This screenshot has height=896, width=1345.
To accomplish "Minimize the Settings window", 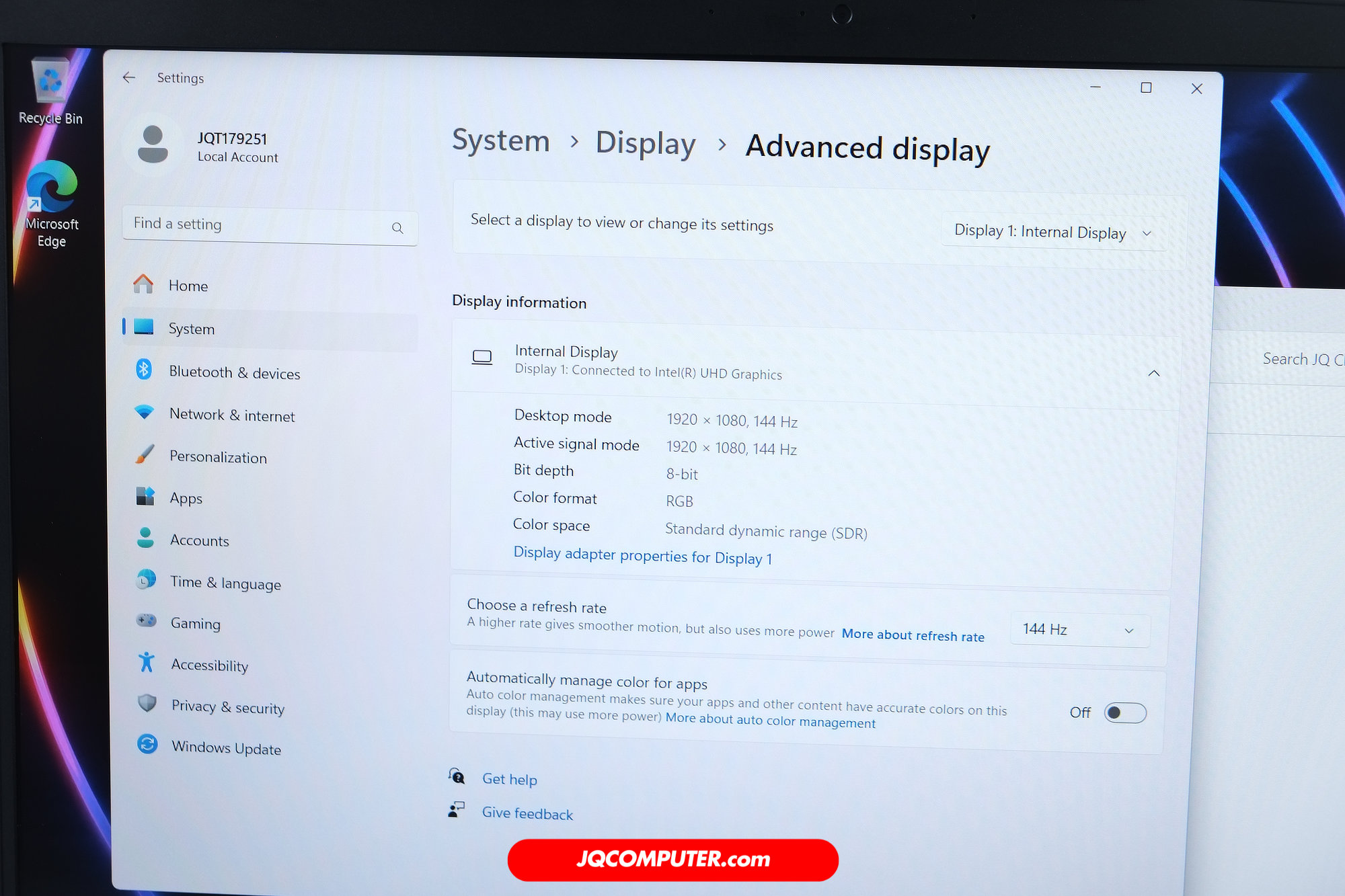I will pos(1096,87).
